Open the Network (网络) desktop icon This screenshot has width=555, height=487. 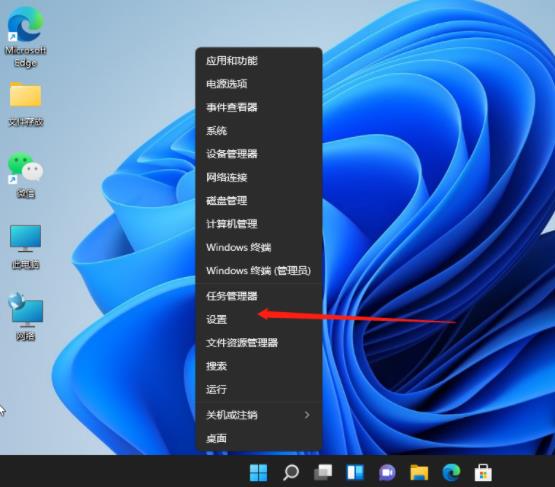pyautogui.click(x=25, y=317)
